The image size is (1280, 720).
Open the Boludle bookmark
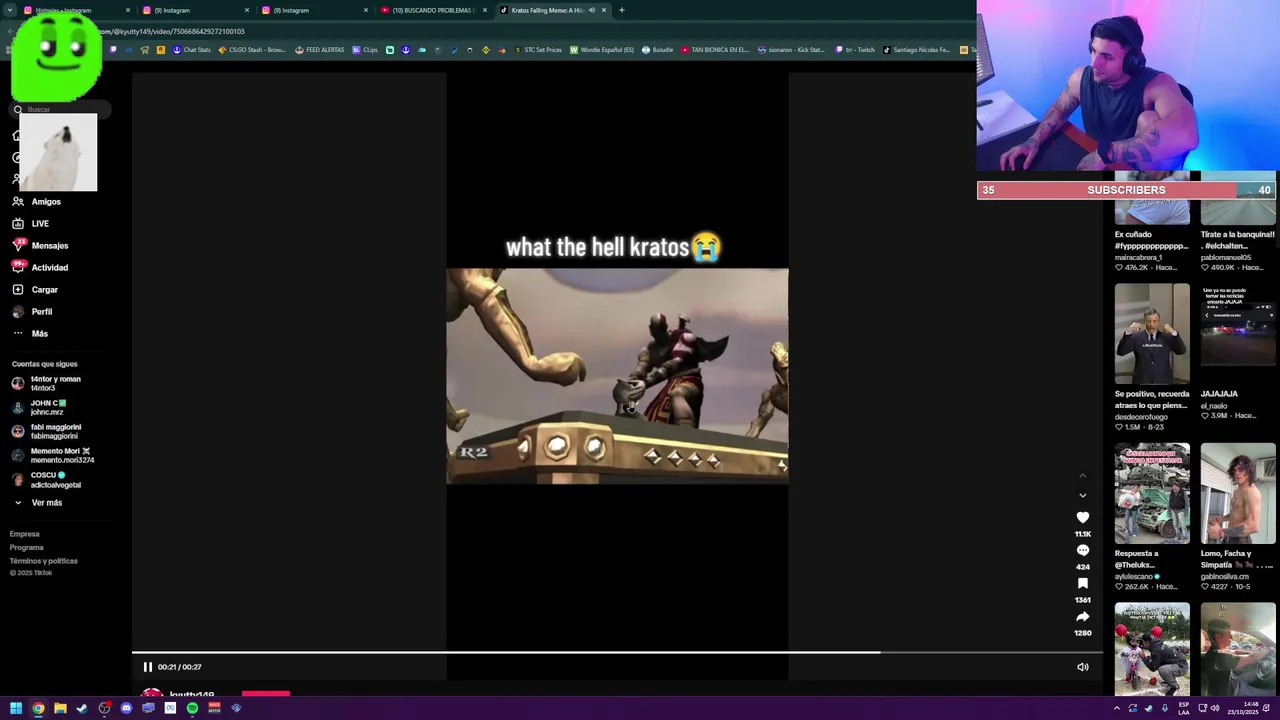pos(658,50)
